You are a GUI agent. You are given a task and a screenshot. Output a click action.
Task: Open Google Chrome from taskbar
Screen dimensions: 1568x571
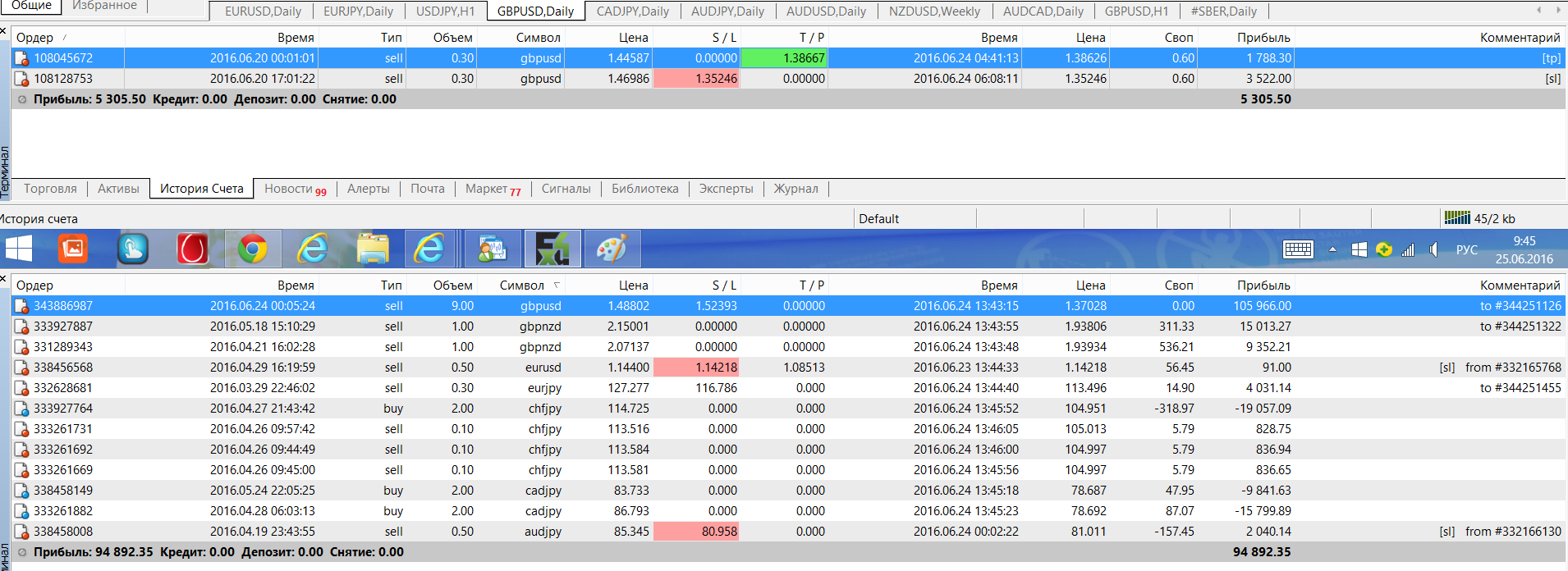253,249
